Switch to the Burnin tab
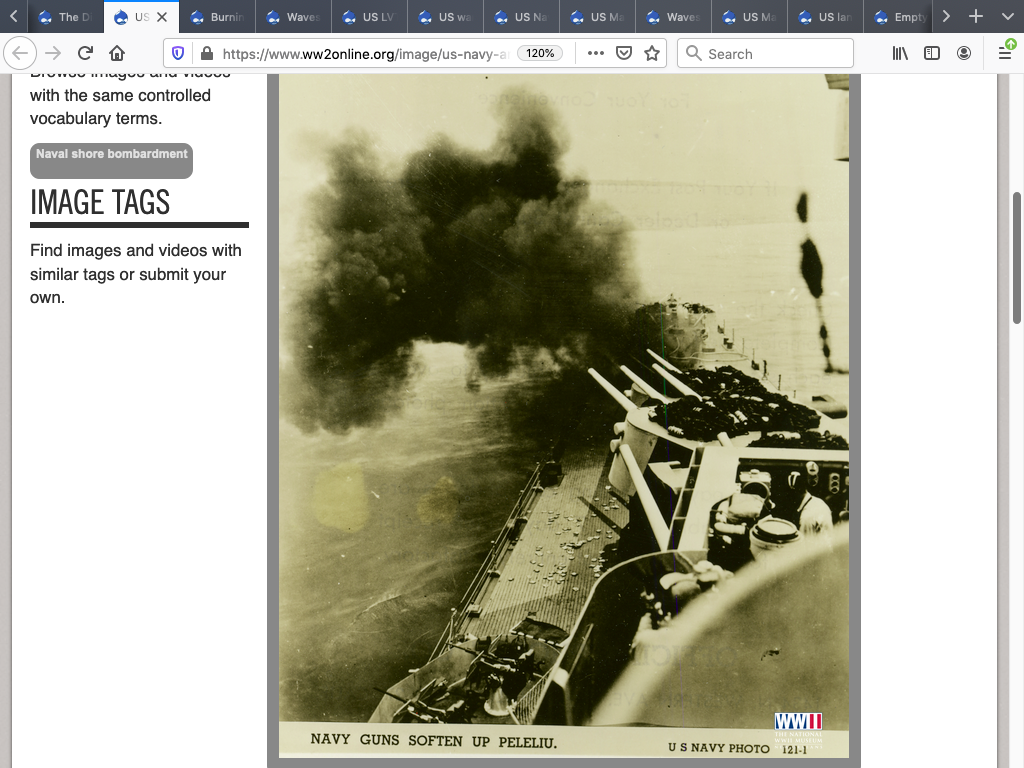 [x=218, y=17]
